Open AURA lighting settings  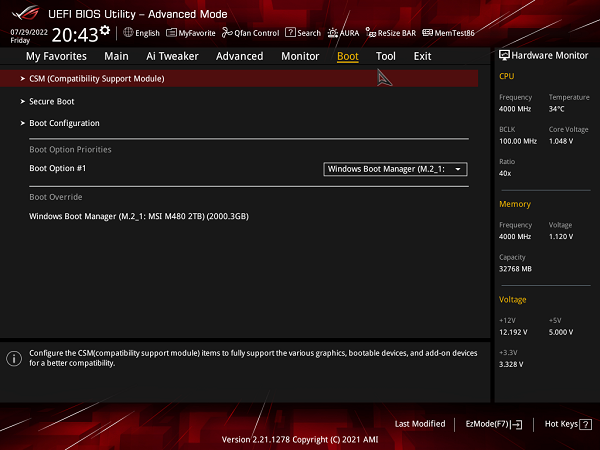pos(333,33)
